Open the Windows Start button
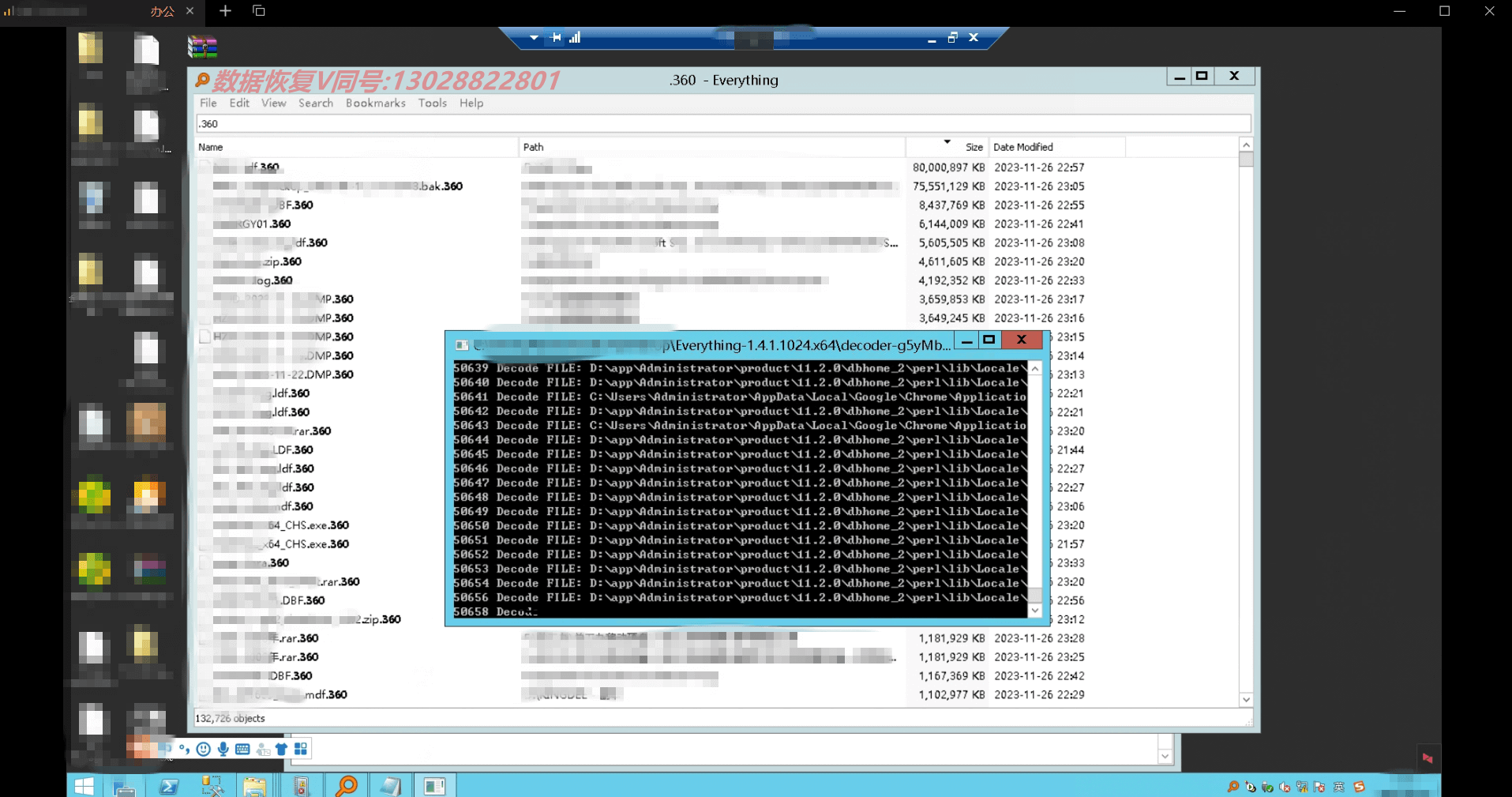This screenshot has height=797, width=1512. (84, 786)
